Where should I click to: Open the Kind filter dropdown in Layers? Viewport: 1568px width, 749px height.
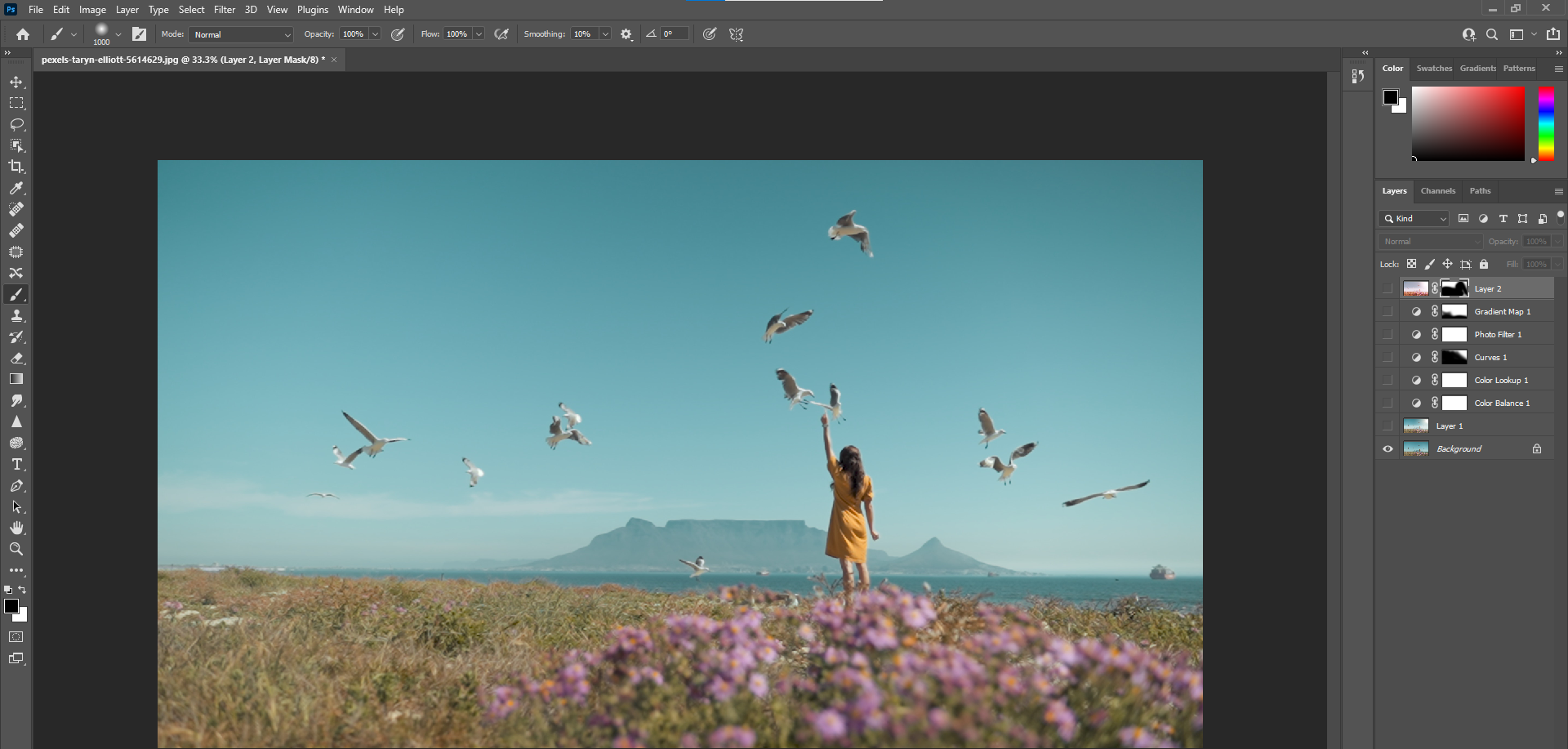coord(1414,219)
